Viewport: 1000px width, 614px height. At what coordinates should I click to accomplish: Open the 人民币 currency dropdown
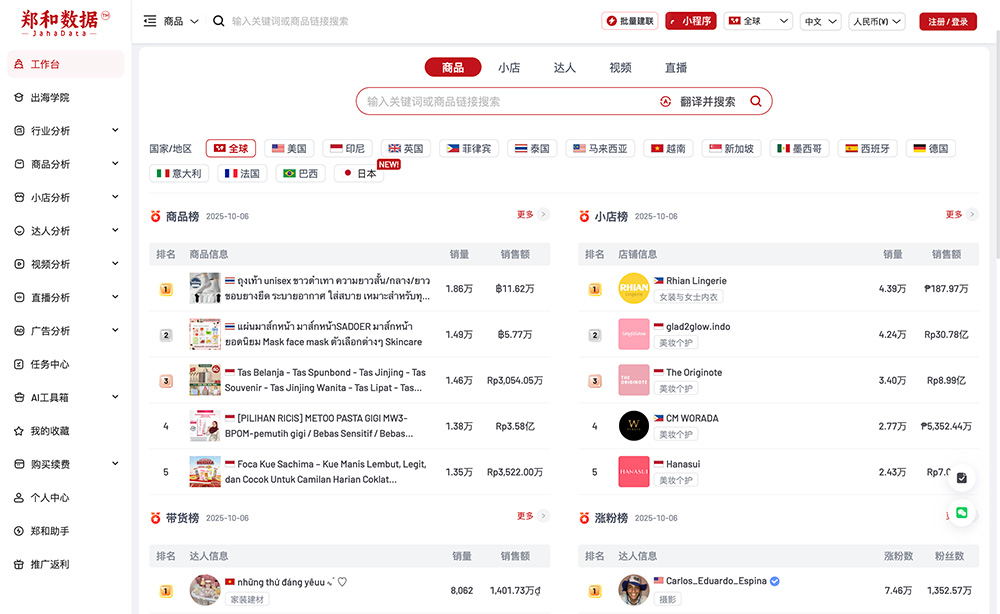[877, 21]
